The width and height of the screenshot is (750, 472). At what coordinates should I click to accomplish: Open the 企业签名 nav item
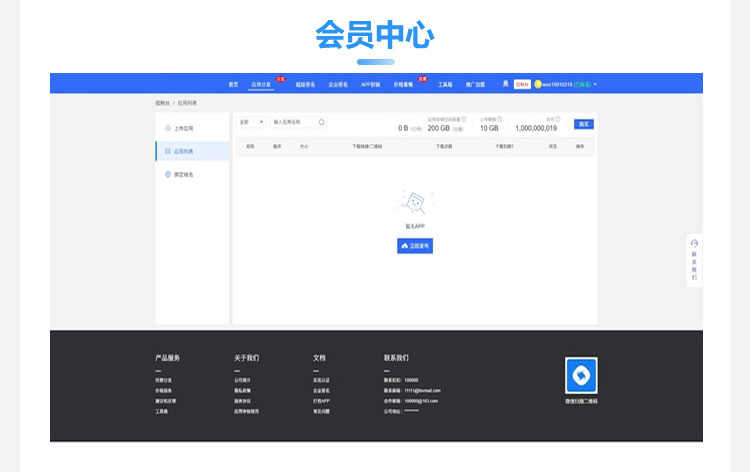338,85
